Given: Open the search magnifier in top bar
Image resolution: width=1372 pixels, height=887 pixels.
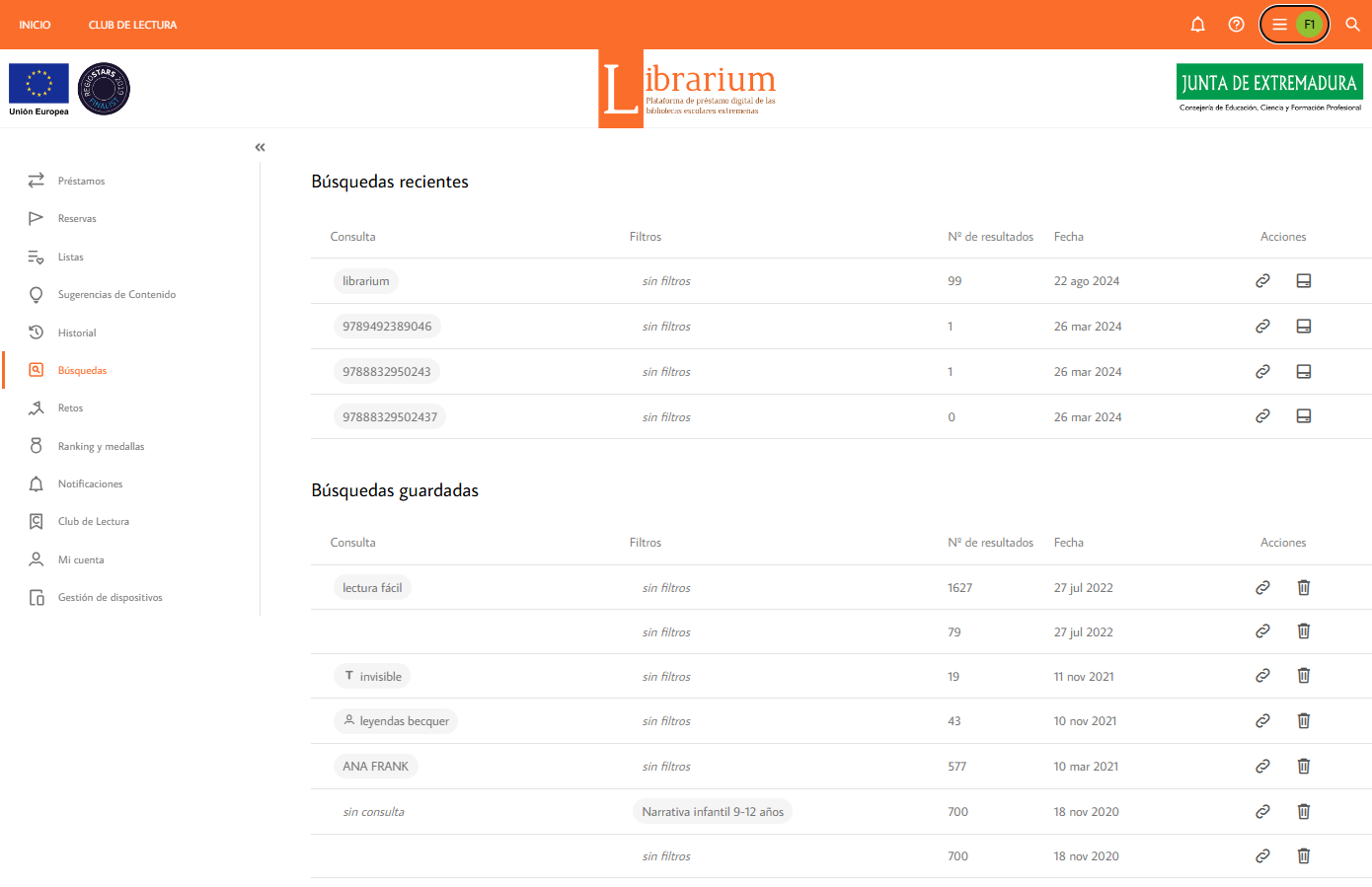Looking at the screenshot, I should pos(1352,25).
